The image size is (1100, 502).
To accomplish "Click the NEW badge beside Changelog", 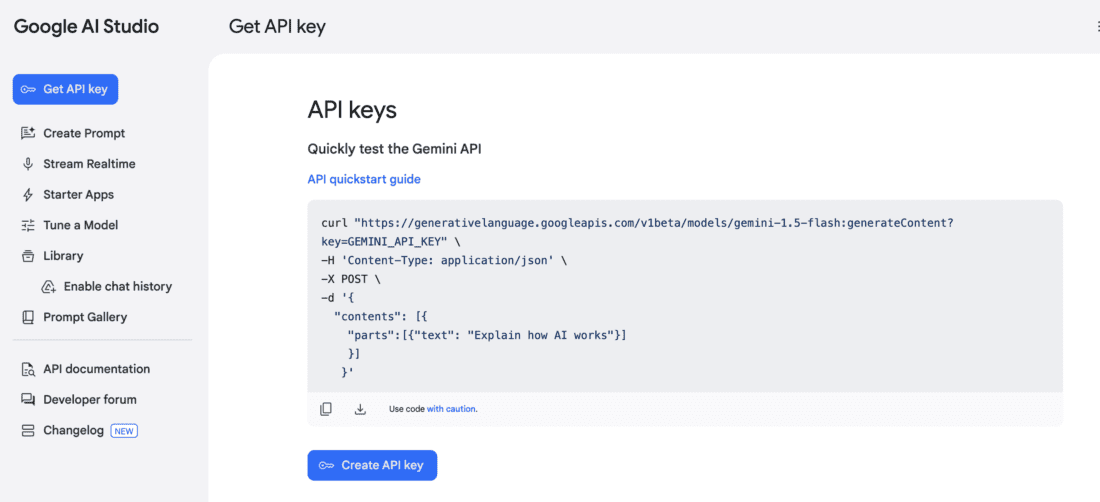I will [124, 431].
